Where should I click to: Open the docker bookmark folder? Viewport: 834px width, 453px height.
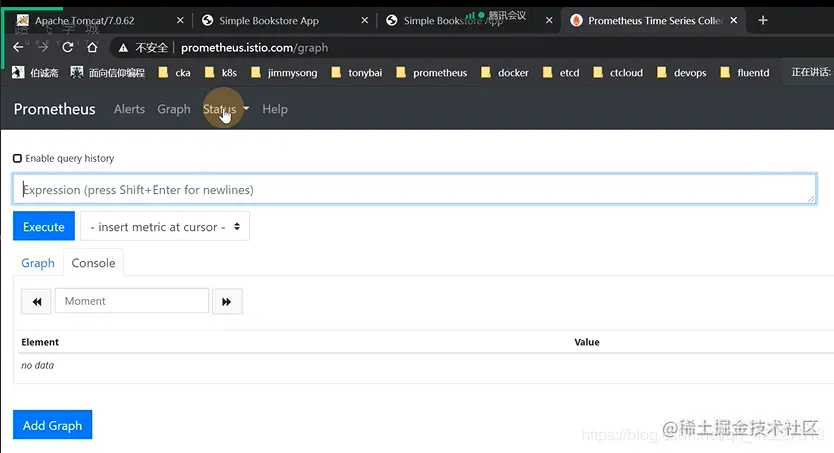505,72
